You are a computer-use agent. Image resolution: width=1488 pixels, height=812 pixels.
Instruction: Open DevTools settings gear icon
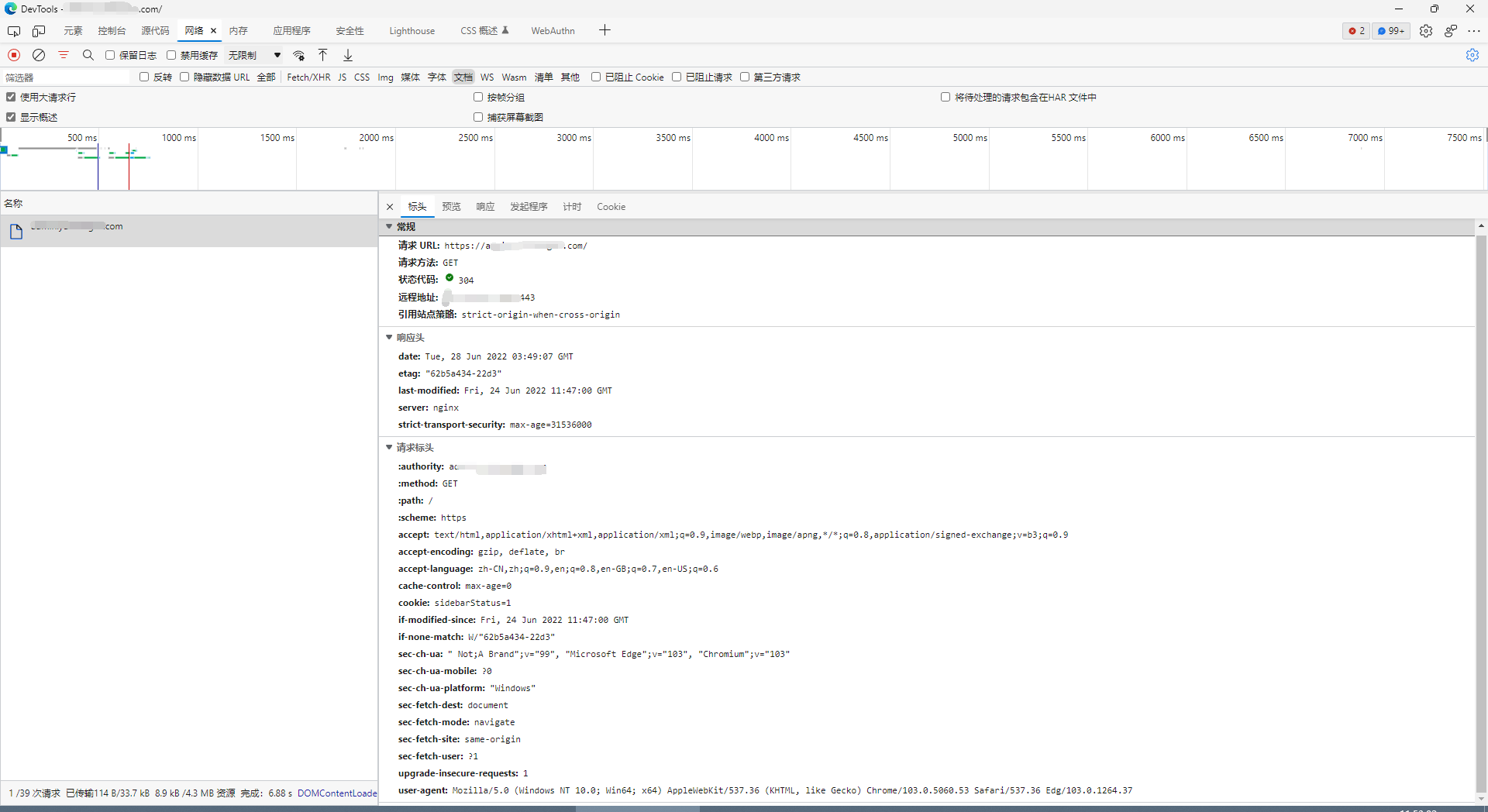pyautogui.click(x=1426, y=31)
